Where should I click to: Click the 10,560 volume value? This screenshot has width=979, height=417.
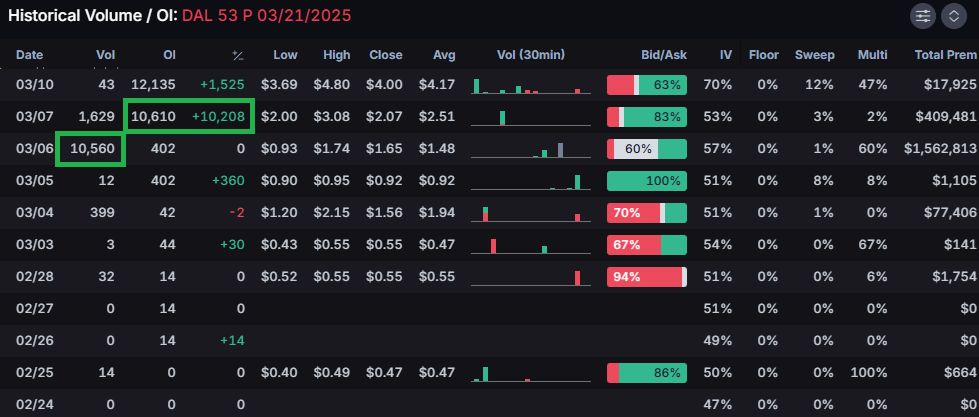[x=92, y=149]
